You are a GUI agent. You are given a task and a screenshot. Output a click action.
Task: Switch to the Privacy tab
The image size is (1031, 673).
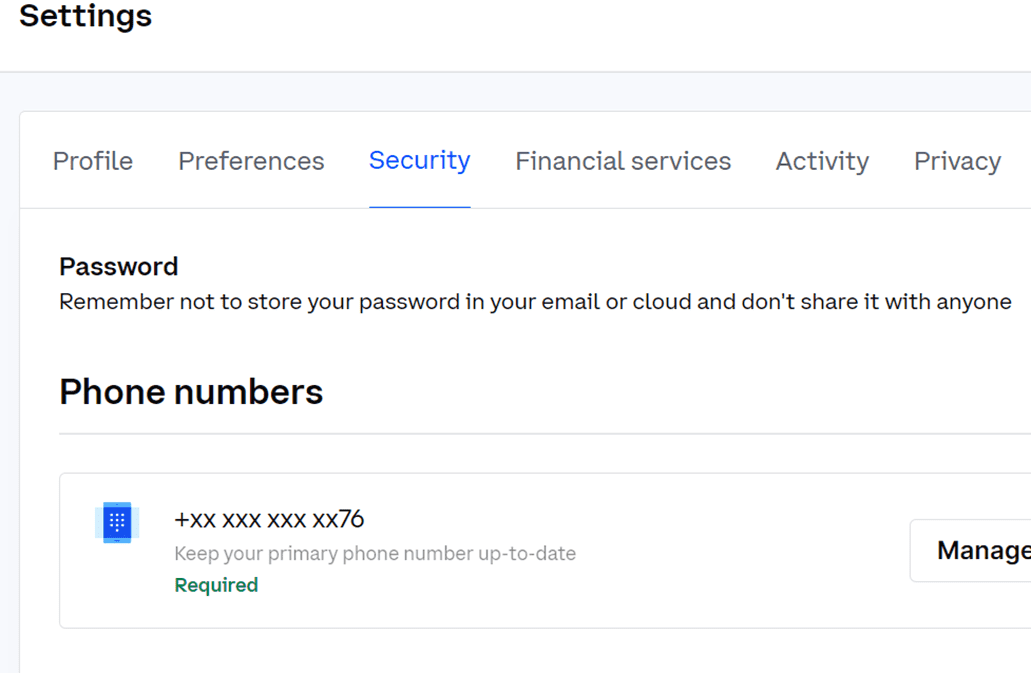[957, 161]
